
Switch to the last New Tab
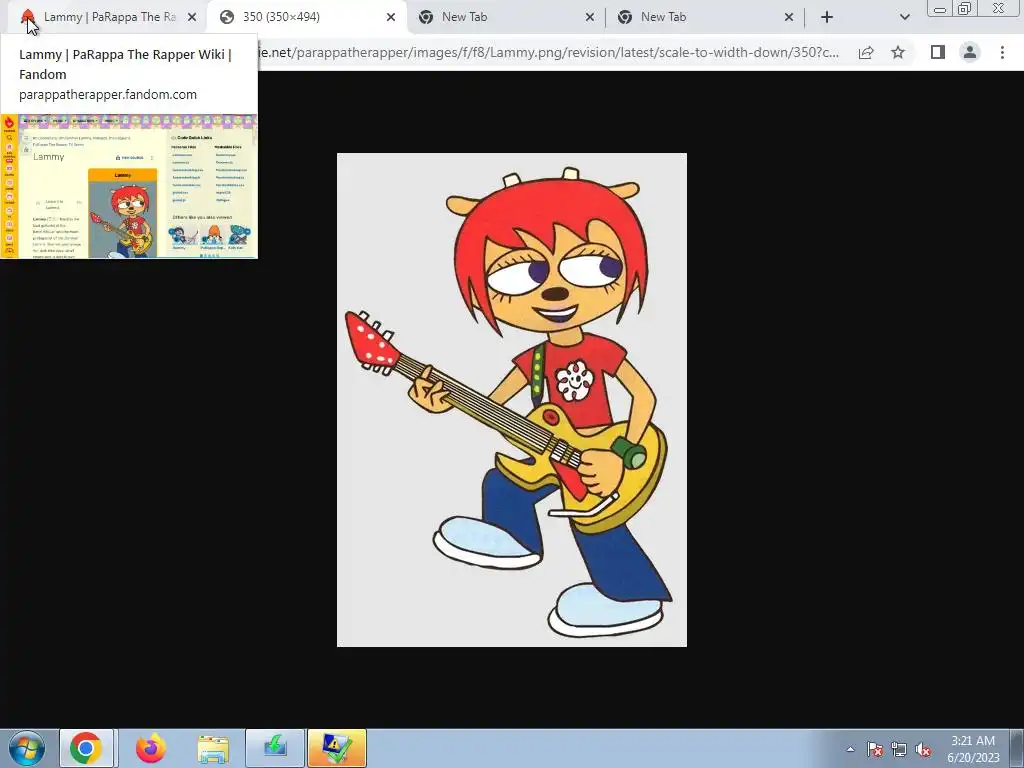coord(705,17)
